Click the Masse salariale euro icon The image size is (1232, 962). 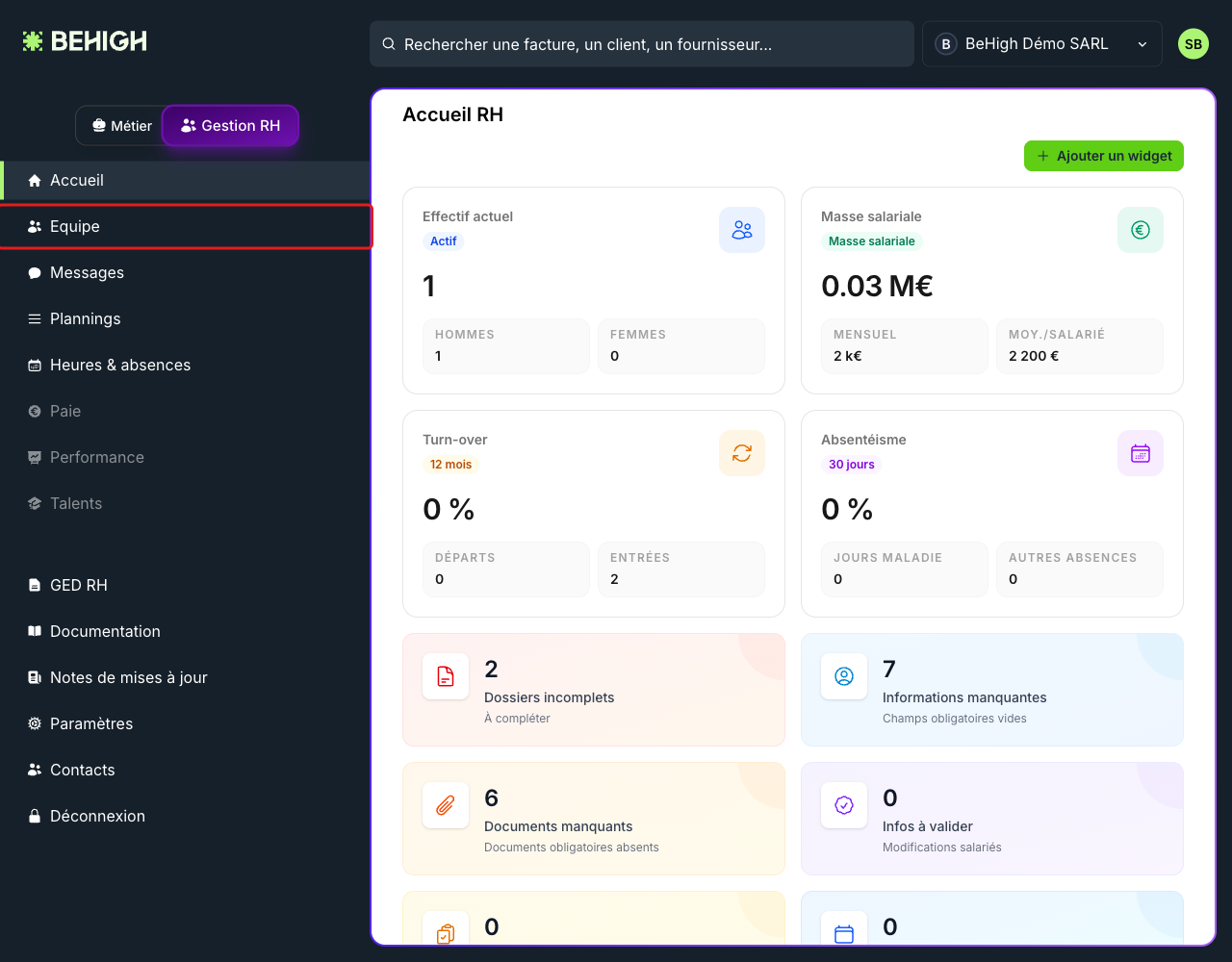(x=1141, y=230)
